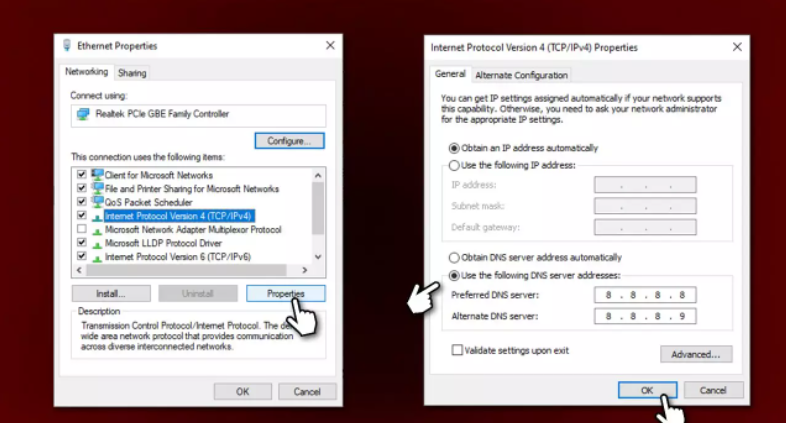
Task: Toggle Microsoft LLDP Protocol Driver checkbox
Action: pos(82,242)
